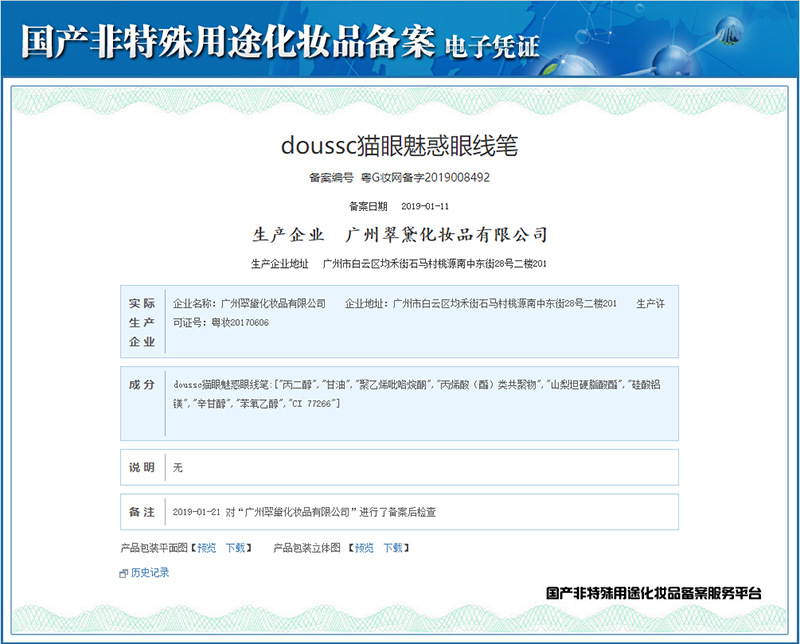Screen dimensions: 800x644
Task: Click the 说明 row label
Action: click(x=142, y=467)
